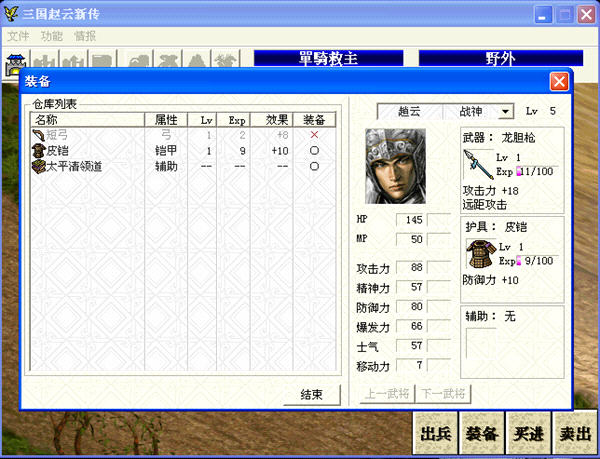Click Zhao Yun's portrait image
The image size is (600, 459).
tap(395, 166)
